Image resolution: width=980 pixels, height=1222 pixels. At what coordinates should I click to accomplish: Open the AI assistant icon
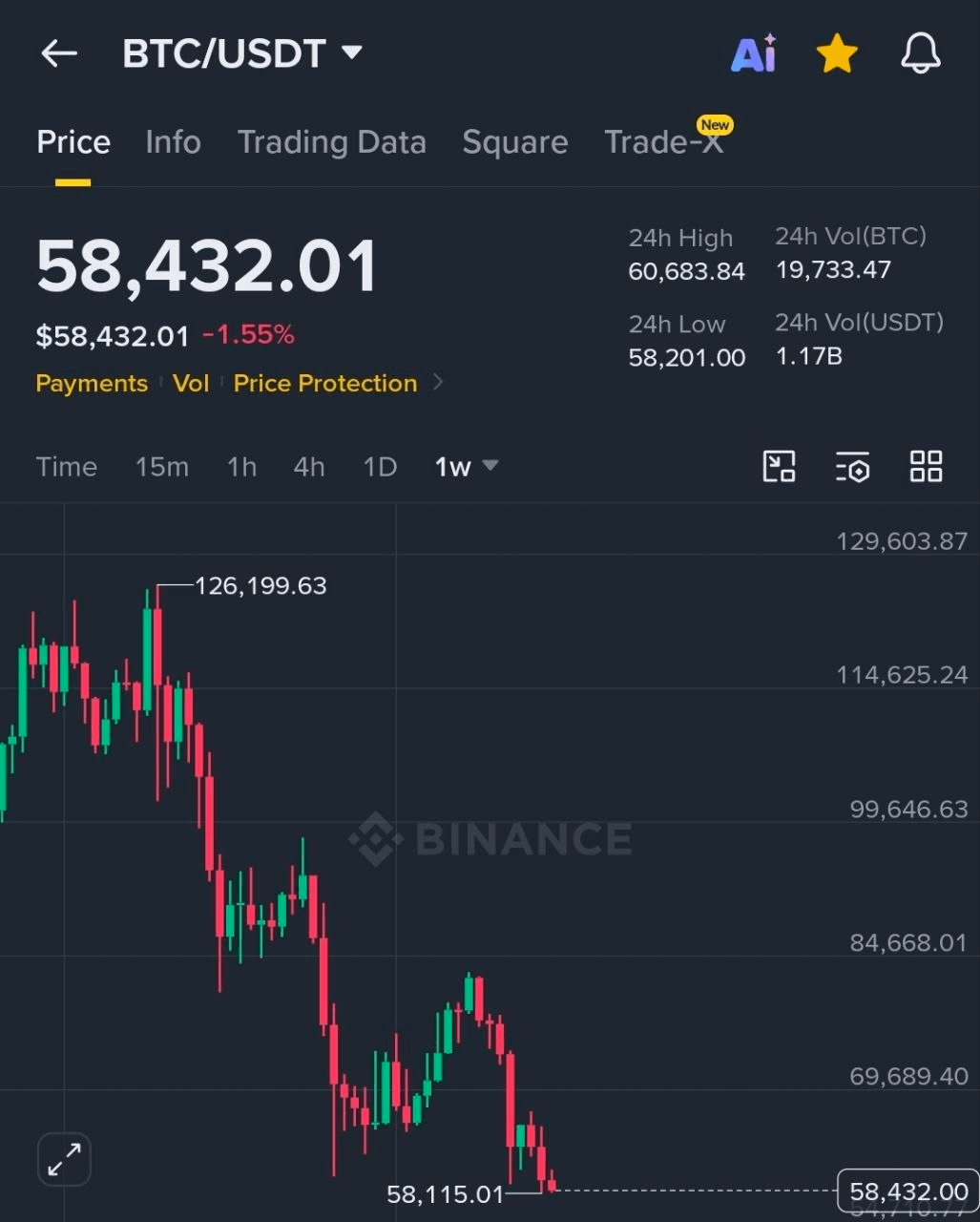point(754,54)
